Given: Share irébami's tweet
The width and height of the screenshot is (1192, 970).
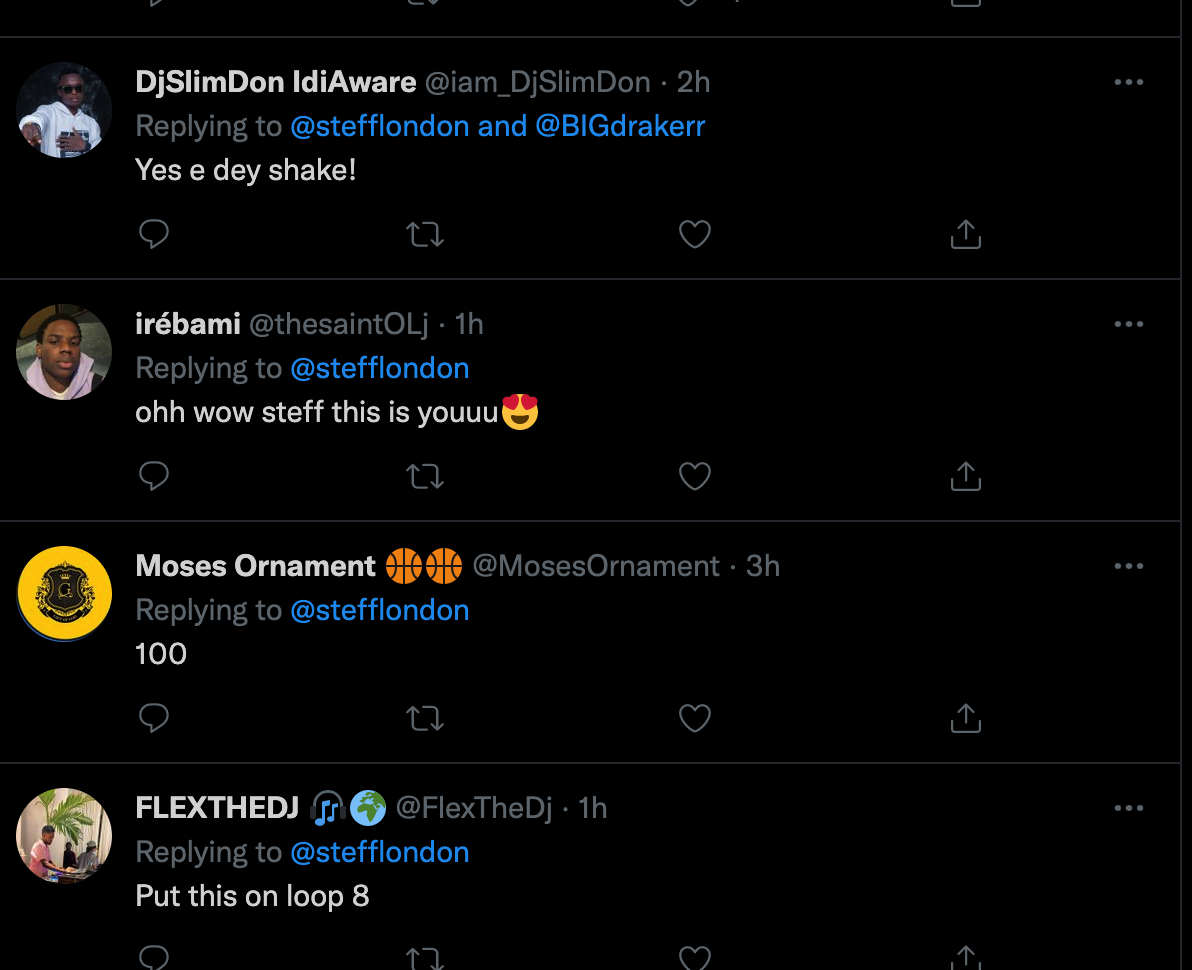Looking at the screenshot, I should 965,476.
